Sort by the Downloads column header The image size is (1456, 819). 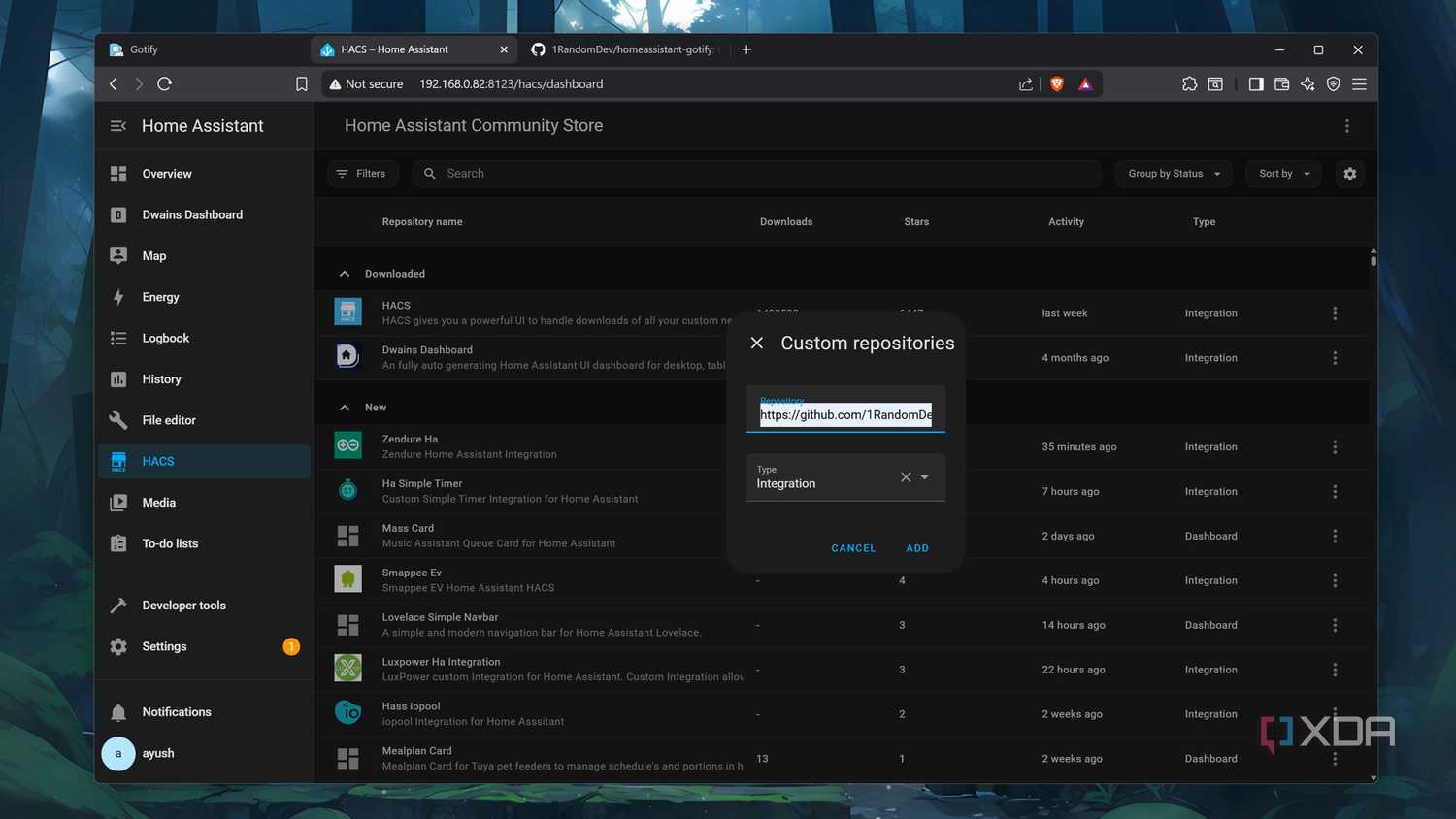[786, 222]
